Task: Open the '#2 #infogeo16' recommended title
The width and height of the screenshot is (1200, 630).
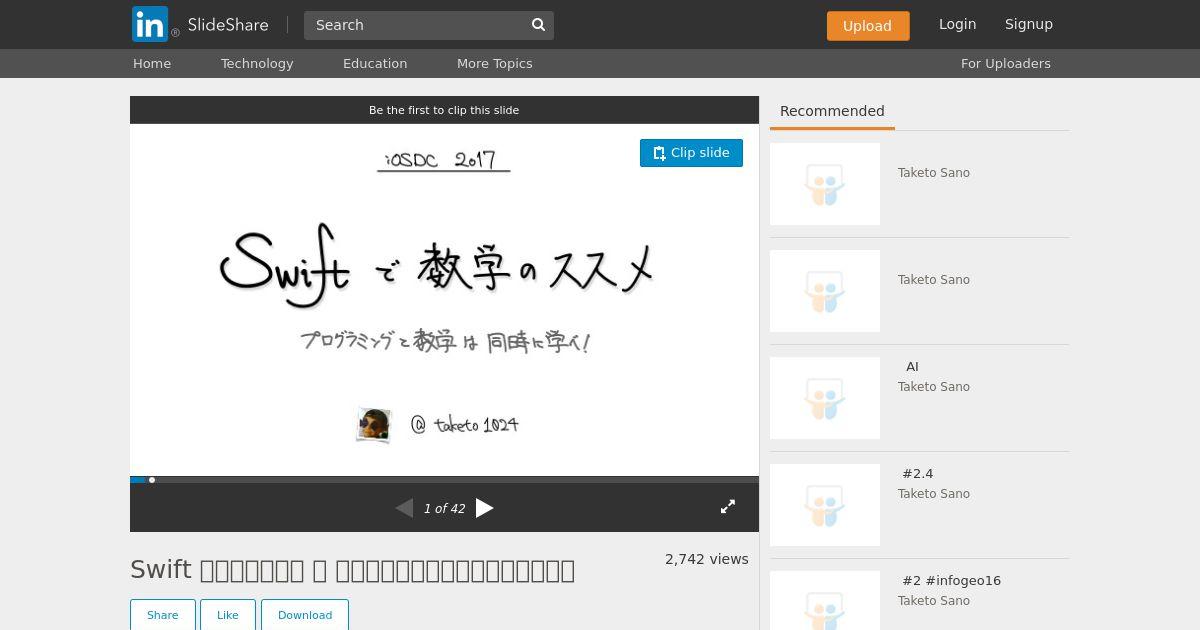Action: (951, 581)
